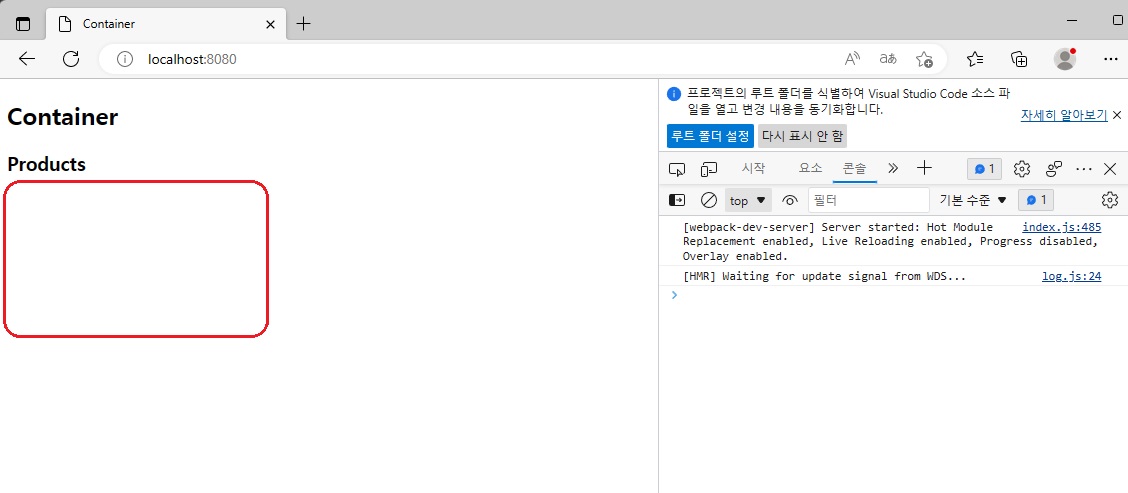Switch to the 시작 DevTools tab
The height and width of the screenshot is (493, 1128).
(753, 168)
